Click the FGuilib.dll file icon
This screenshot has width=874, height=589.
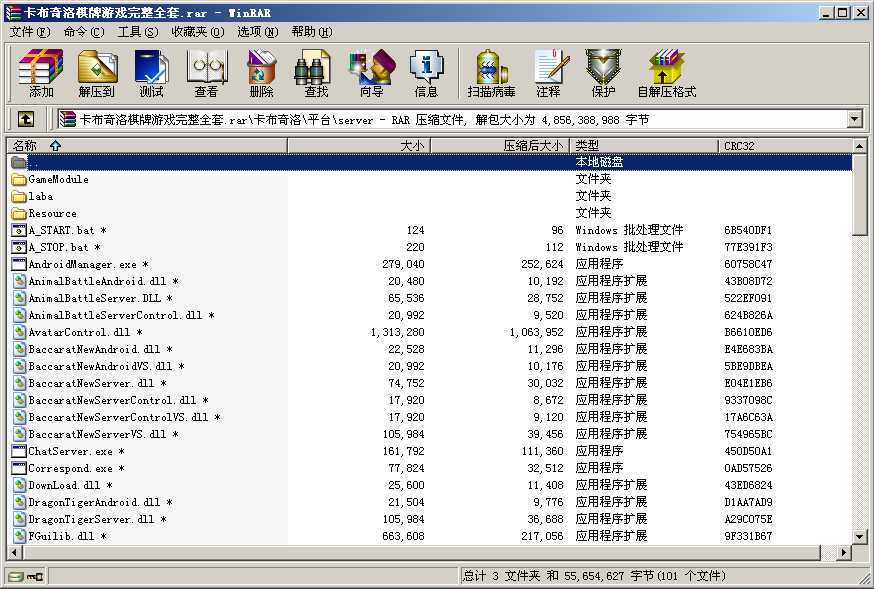coord(20,536)
